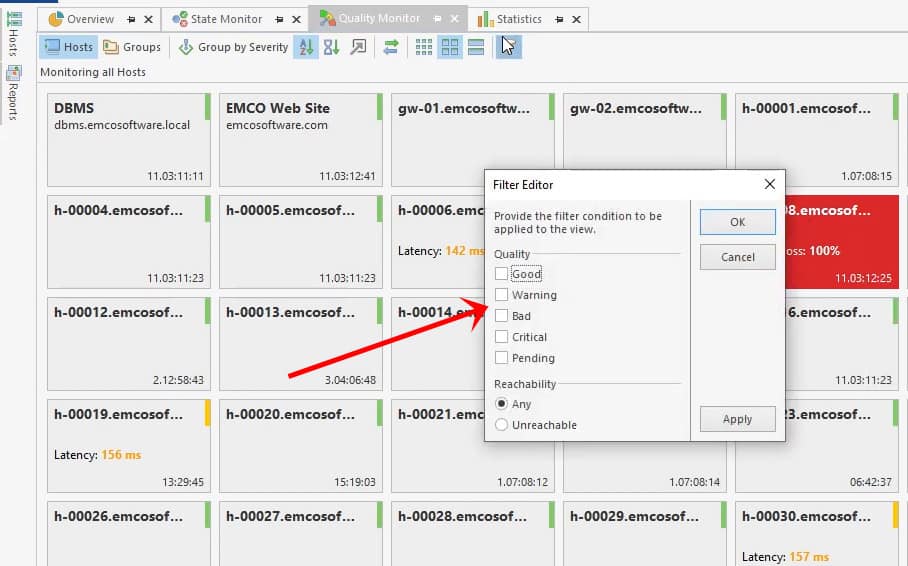
Task: Confirm filter with OK button
Action: coord(737,222)
